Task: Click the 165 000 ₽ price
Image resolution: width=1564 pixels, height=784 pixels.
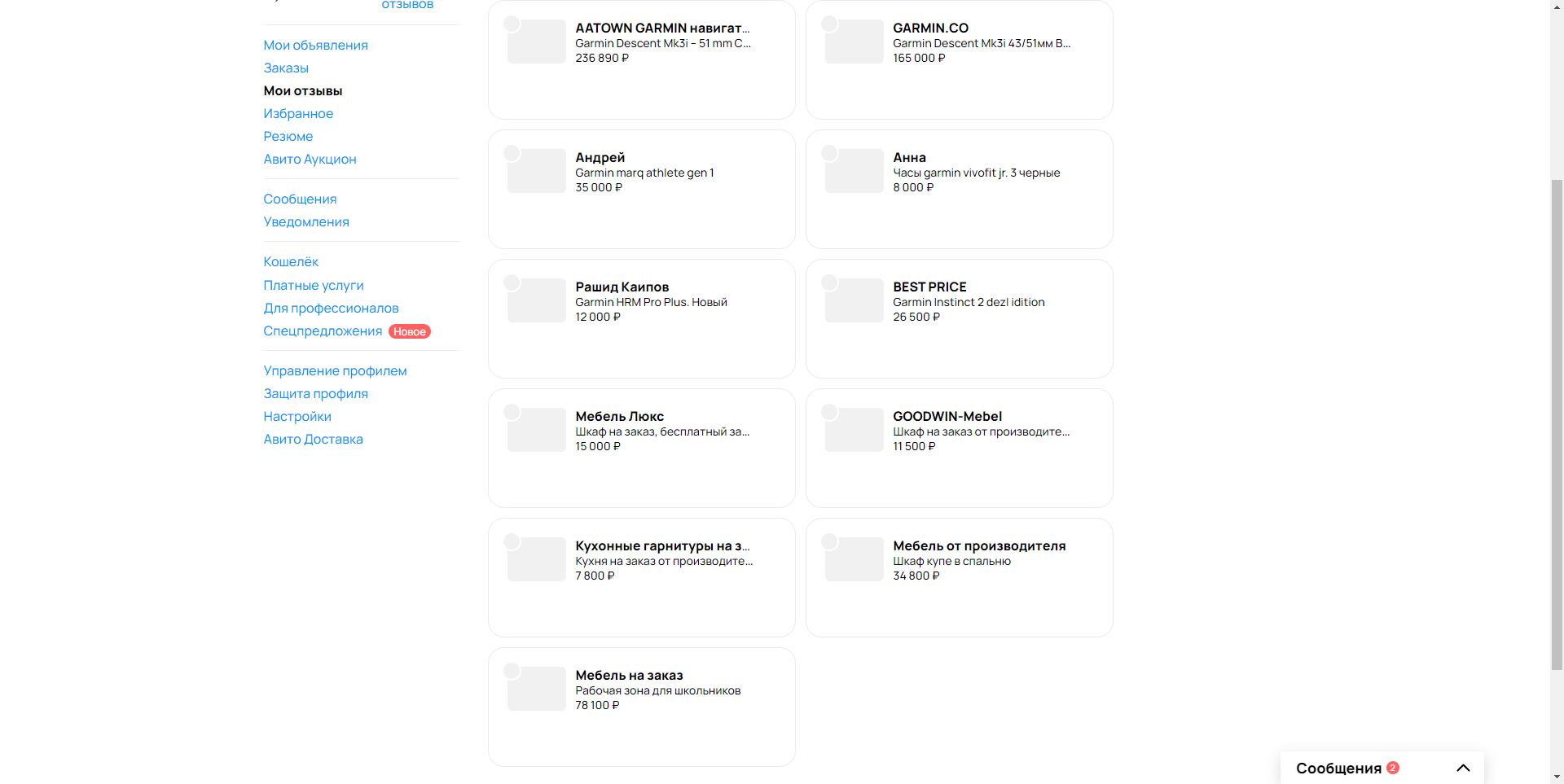Action: point(919,59)
